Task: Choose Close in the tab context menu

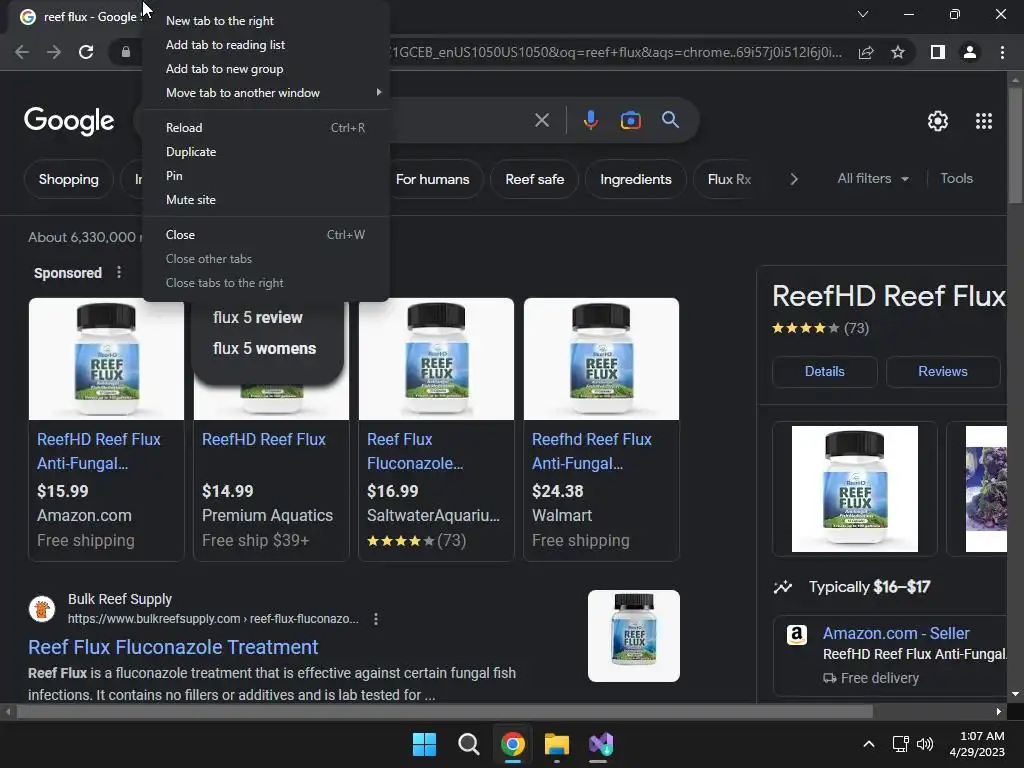Action: pyautogui.click(x=266, y=235)
